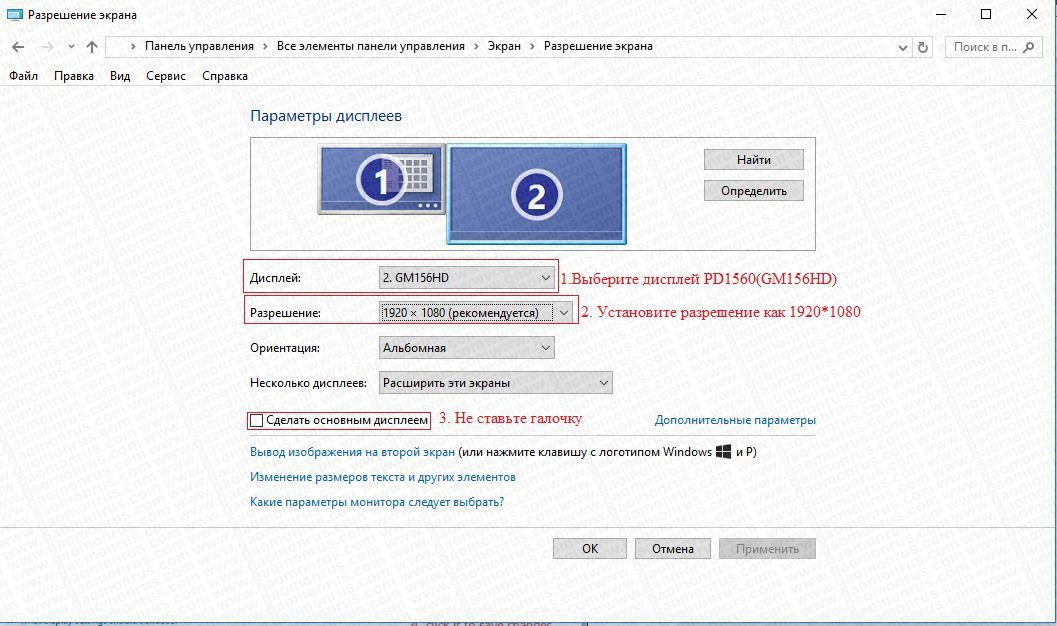Open Изменение размеров текста и других элементов link
The image size is (1057, 626).
[x=383, y=477]
